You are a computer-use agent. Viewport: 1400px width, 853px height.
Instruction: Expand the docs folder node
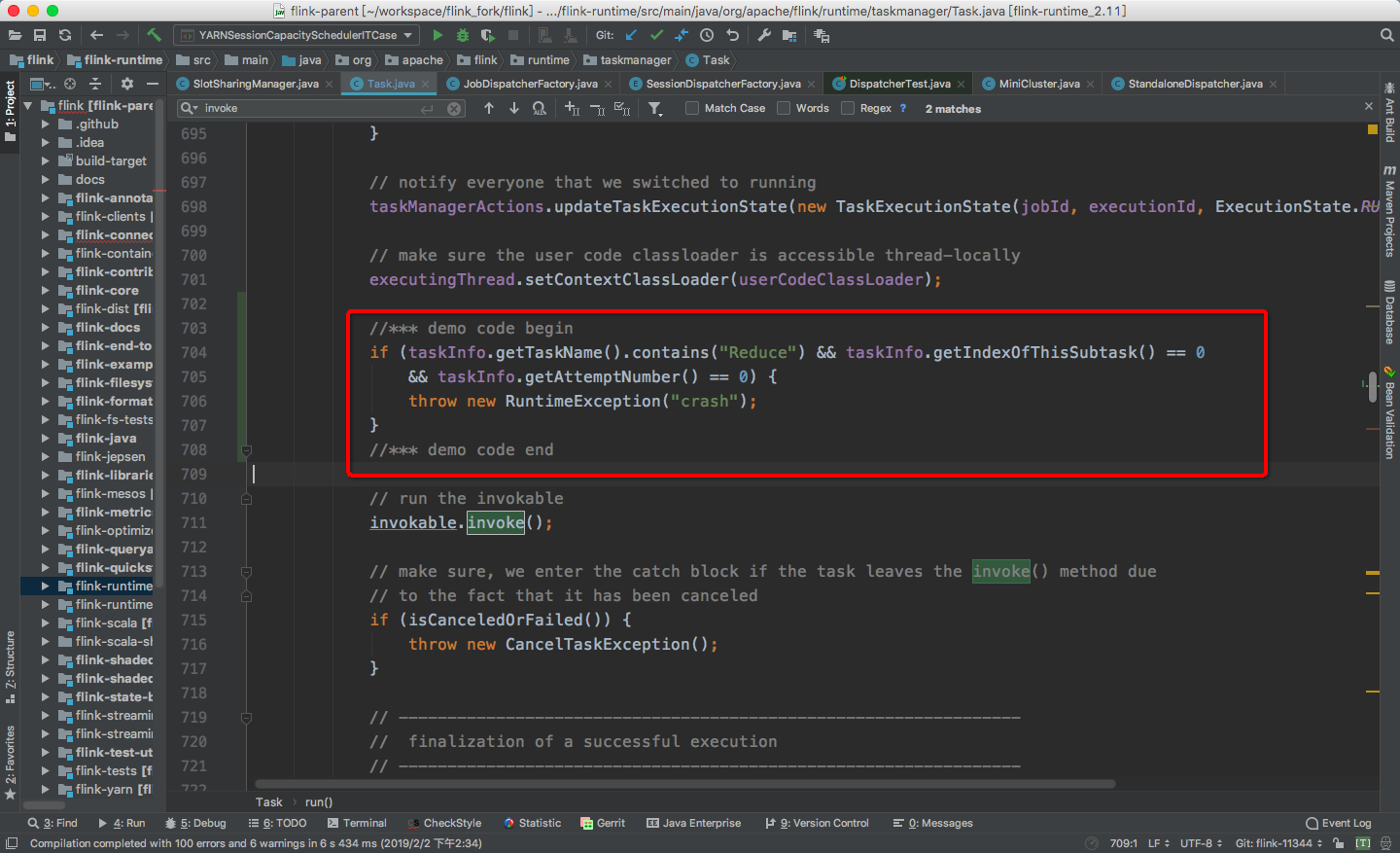[x=45, y=180]
